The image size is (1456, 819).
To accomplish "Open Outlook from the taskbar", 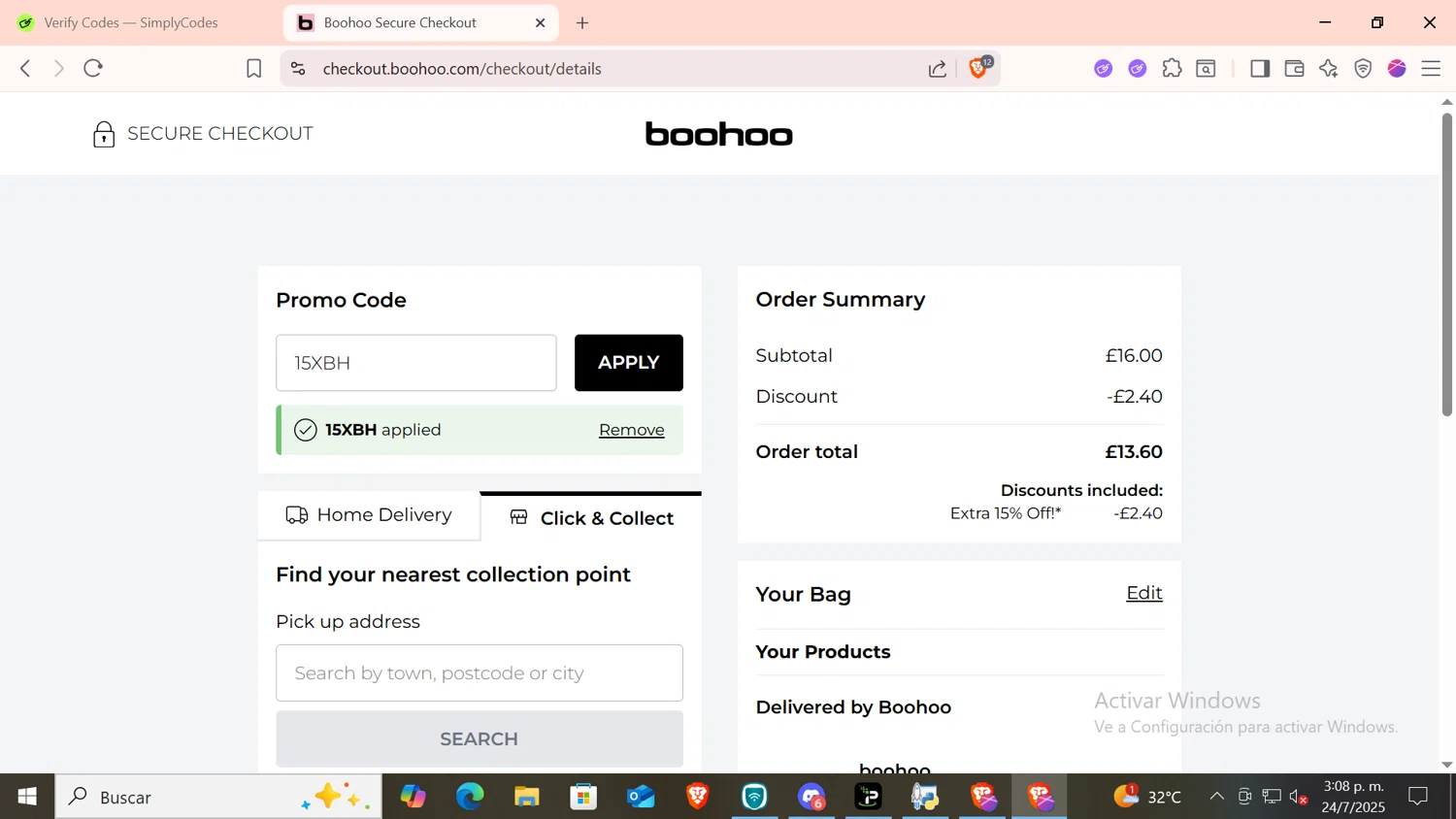I will tap(641, 797).
